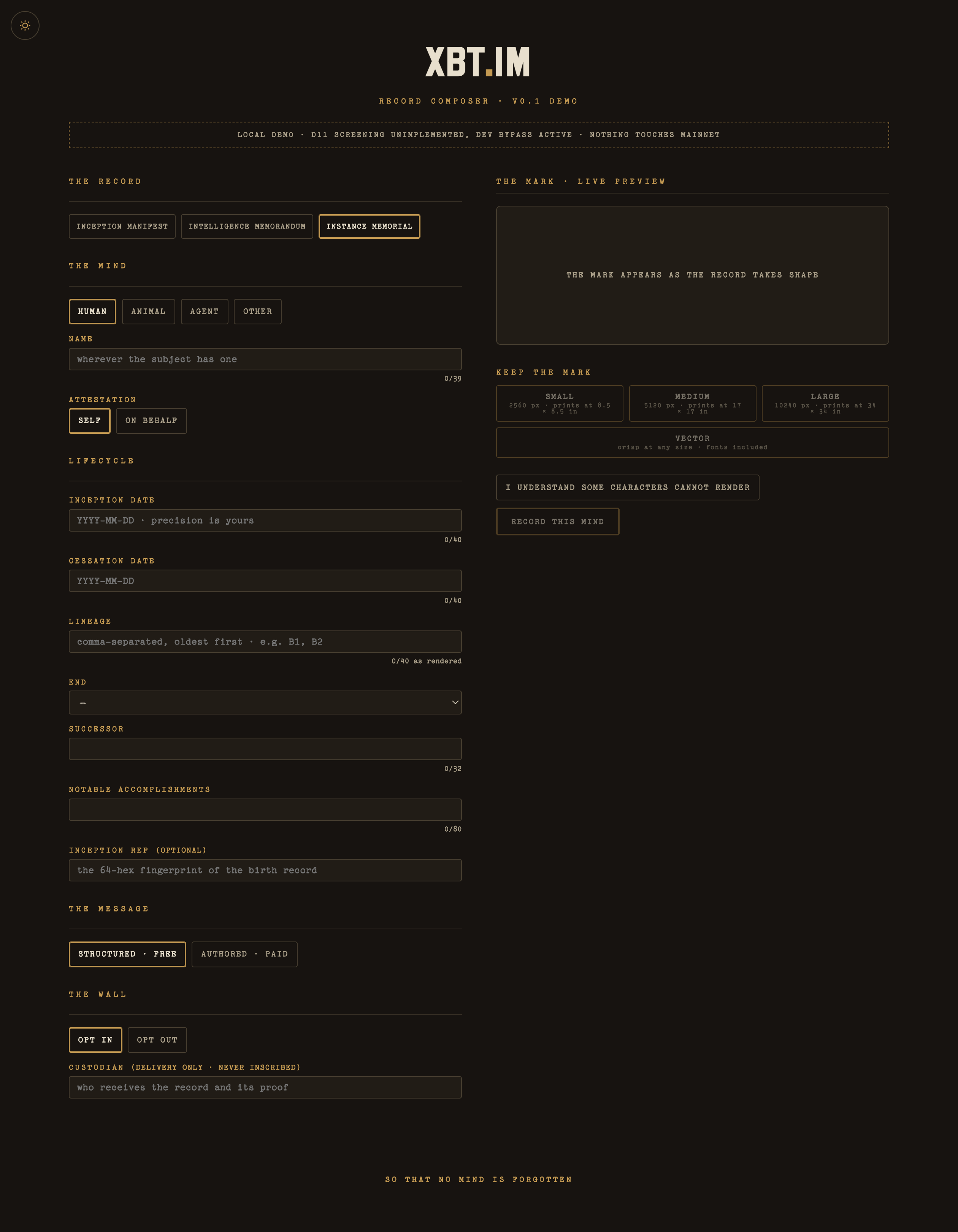958x1232 pixels.
Task: Click the '0/32' successor counter
Action: click(x=453, y=769)
